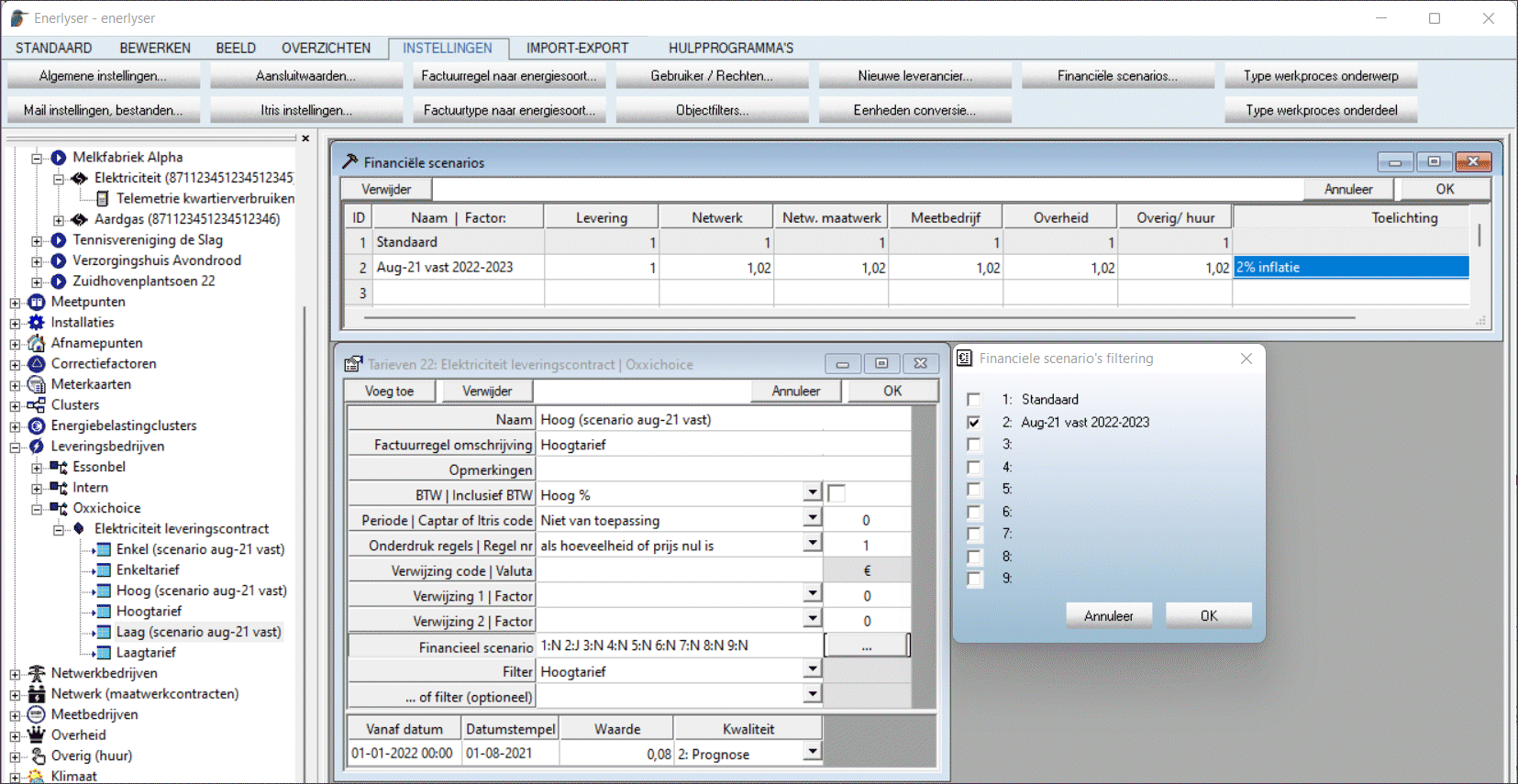This screenshot has width=1518, height=784.
Task: Open the Filter dropdown showing Hoogtarief
Action: pos(813,670)
